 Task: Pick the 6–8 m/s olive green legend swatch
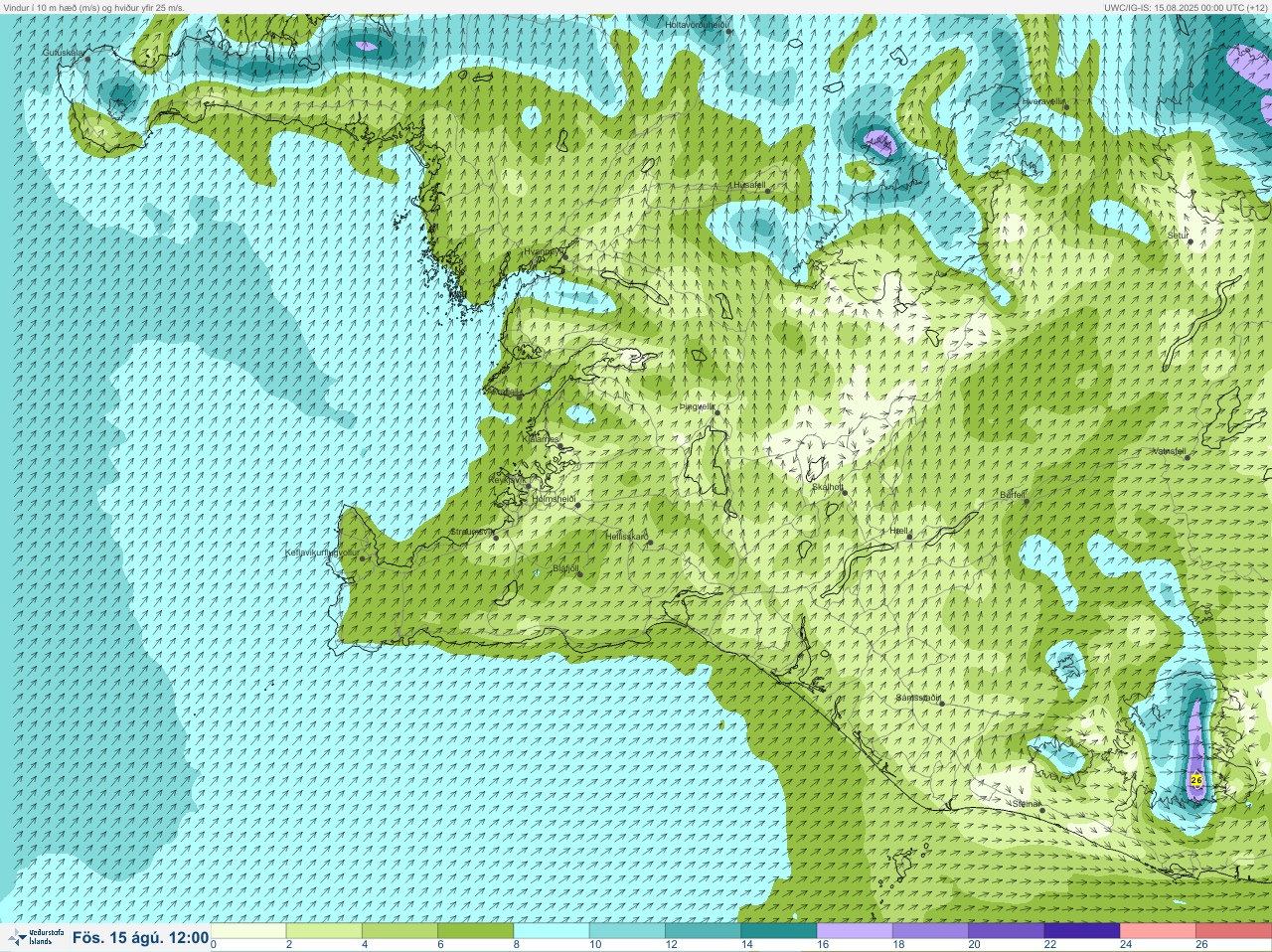pyautogui.click(x=475, y=931)
